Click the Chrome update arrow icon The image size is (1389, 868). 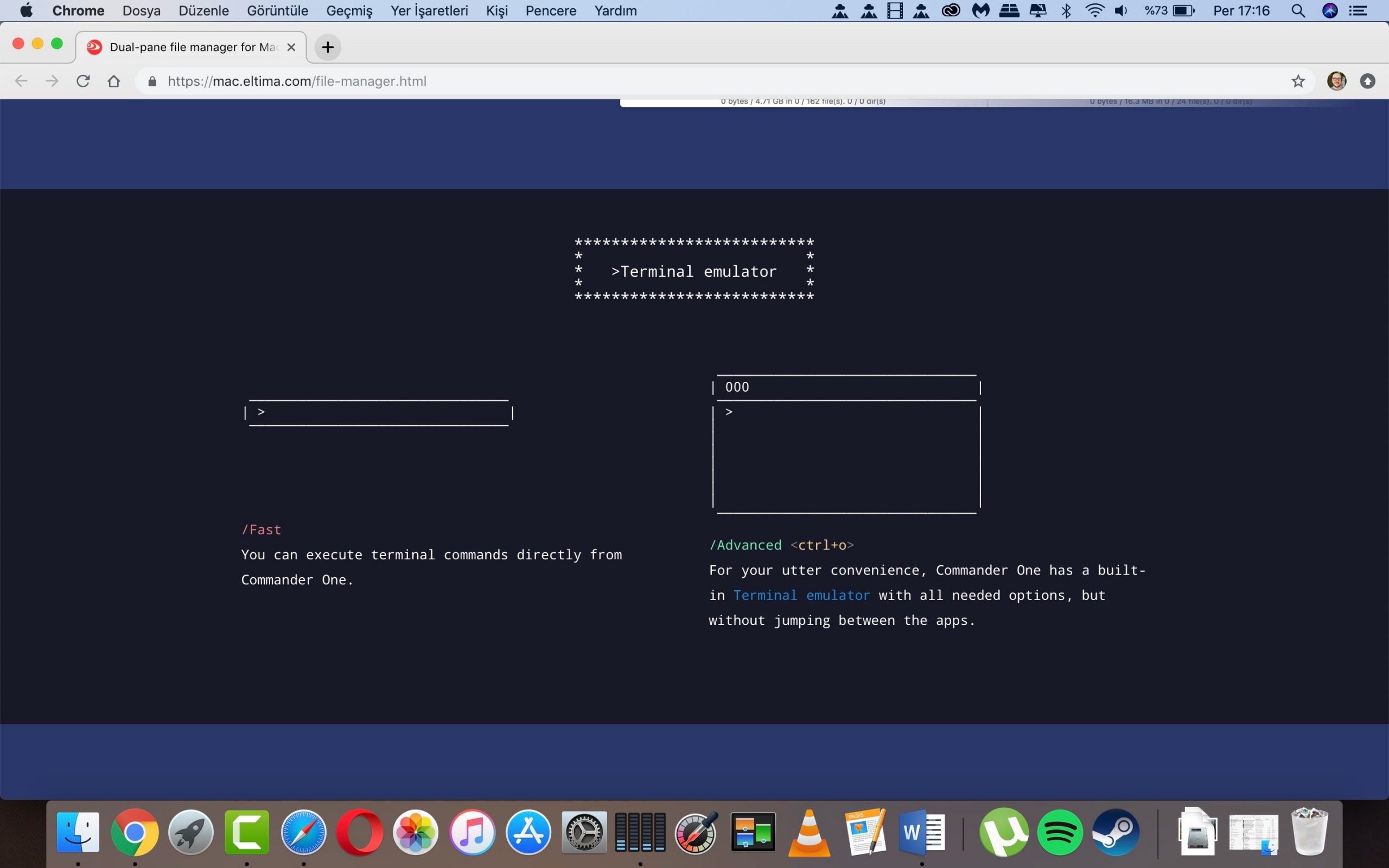(1368, 81)
